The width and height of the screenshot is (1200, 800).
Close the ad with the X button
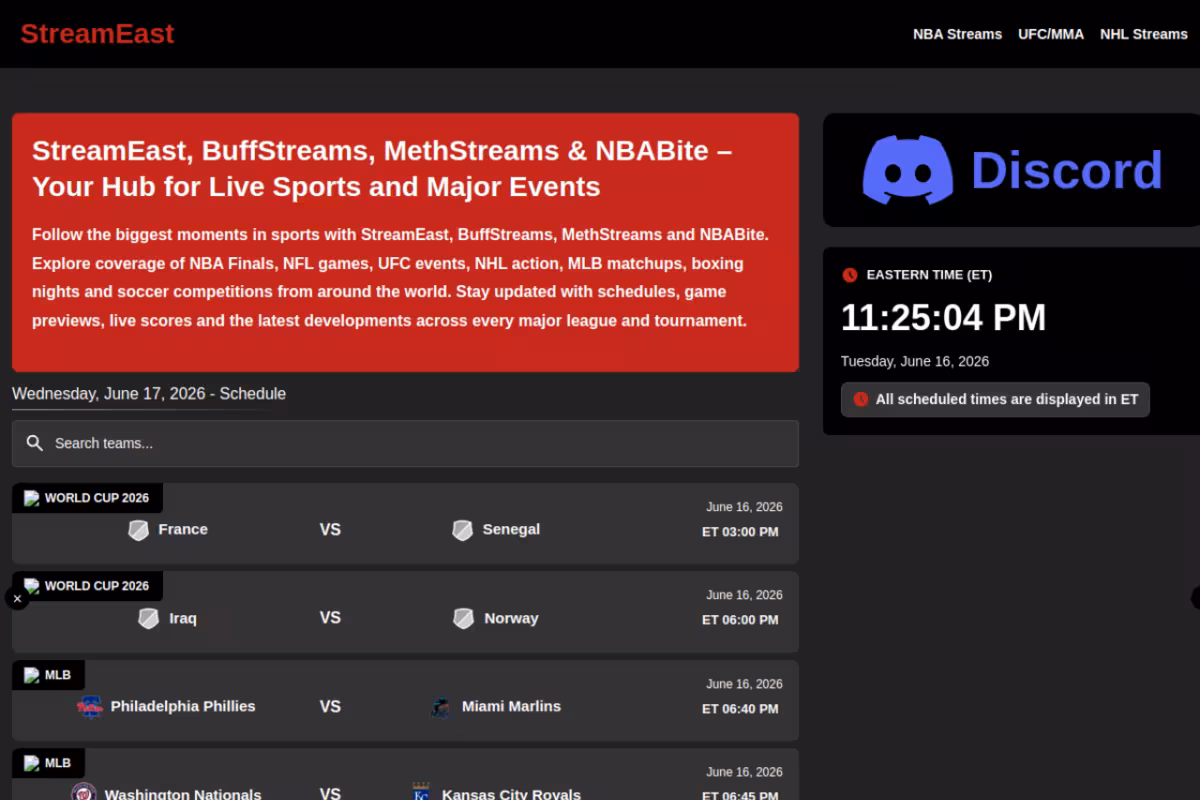pyautogui.click(x=17, y=598)
